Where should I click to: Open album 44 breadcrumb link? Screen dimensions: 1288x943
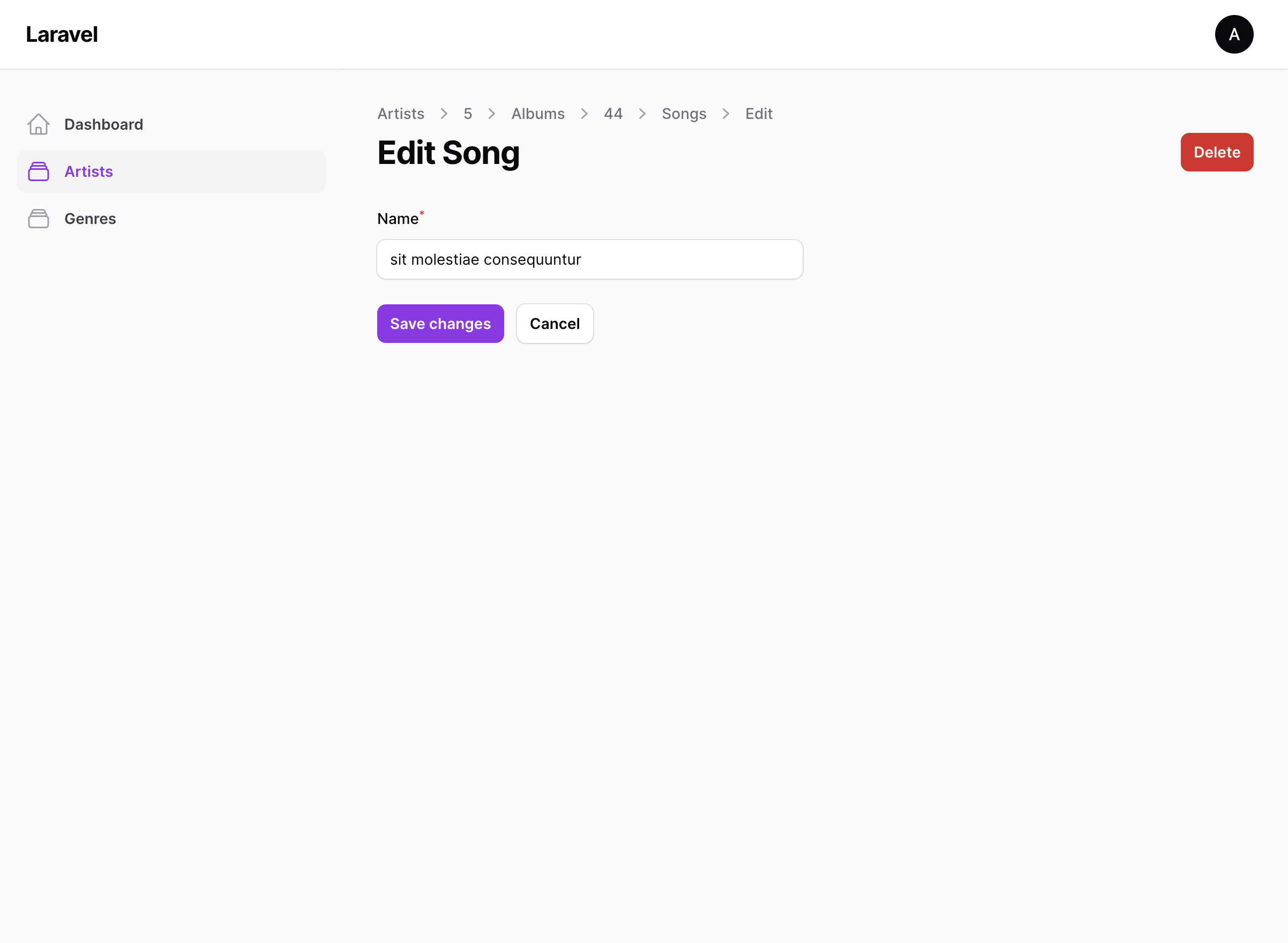(613, 114)
